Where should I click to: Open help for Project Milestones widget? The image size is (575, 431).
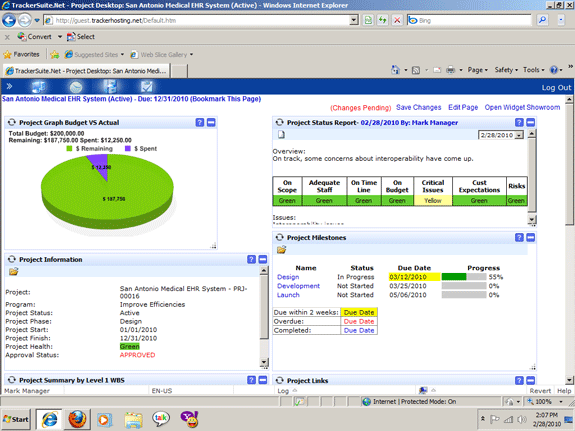click(519, 237)
